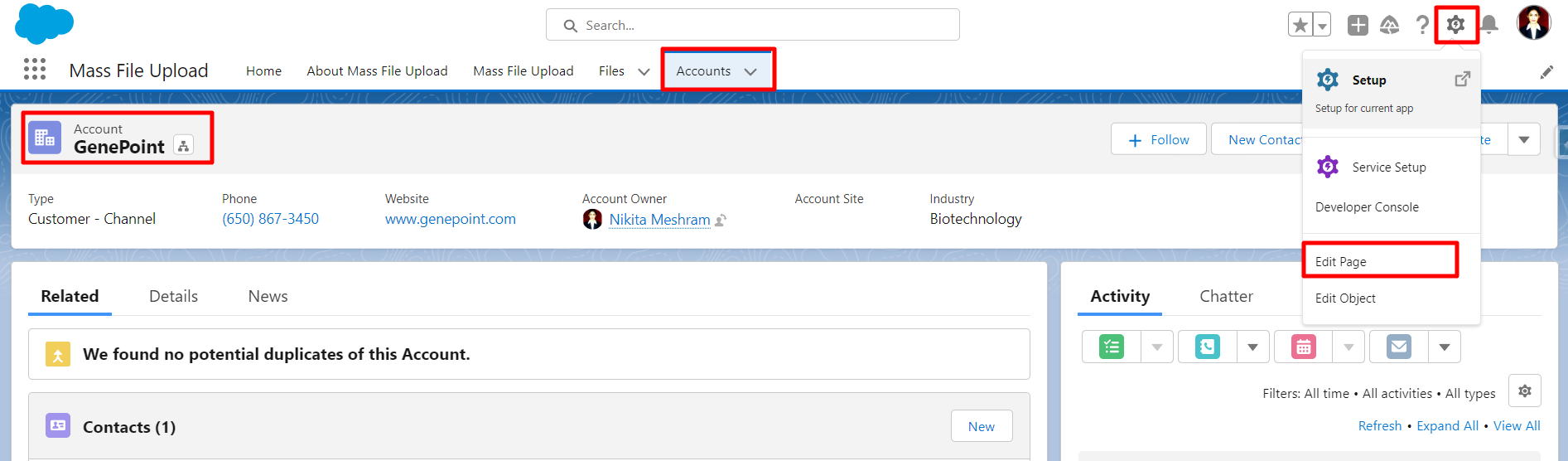The image size is (1568, 461).
Task: Open www.genepoint.com website link
Action: pyautogui.click(x=450, y=219)
